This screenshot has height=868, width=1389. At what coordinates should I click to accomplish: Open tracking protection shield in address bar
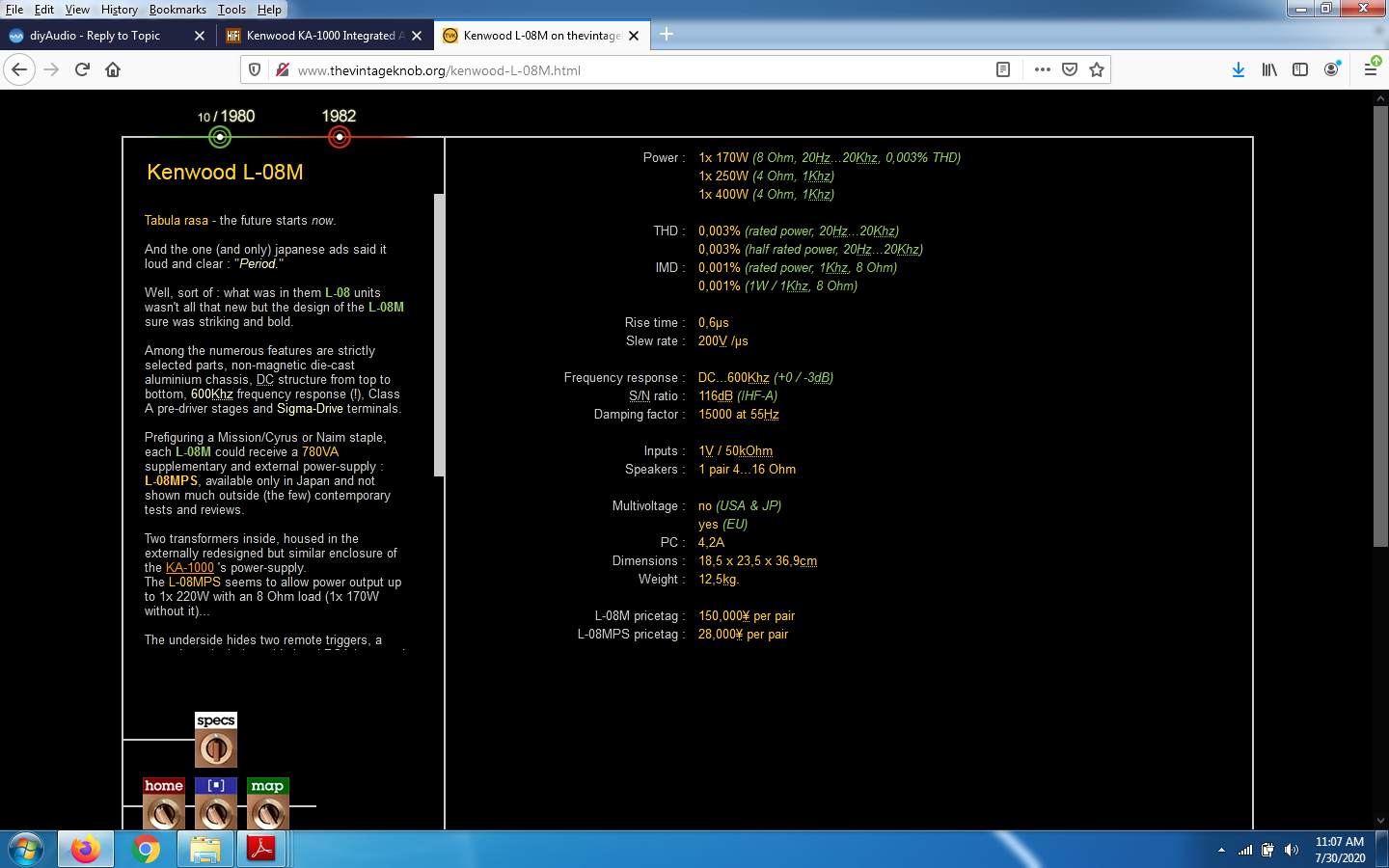[255, 69]
